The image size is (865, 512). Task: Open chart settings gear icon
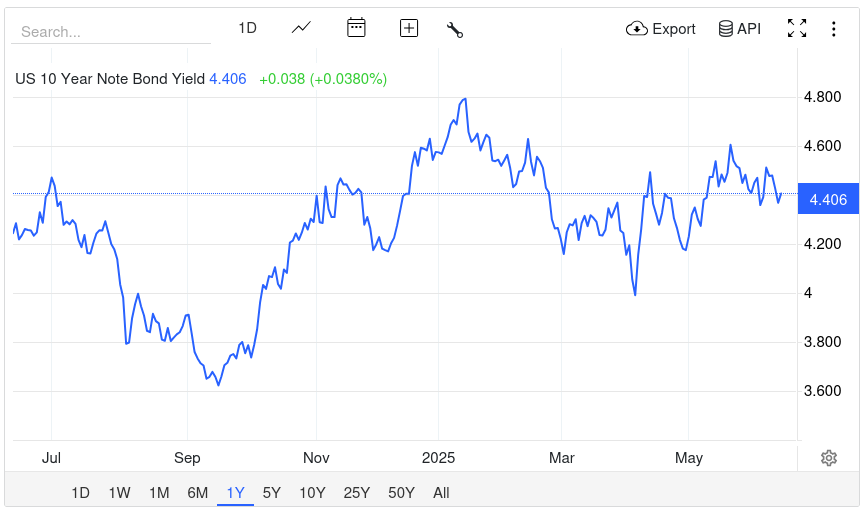point(828,458)
